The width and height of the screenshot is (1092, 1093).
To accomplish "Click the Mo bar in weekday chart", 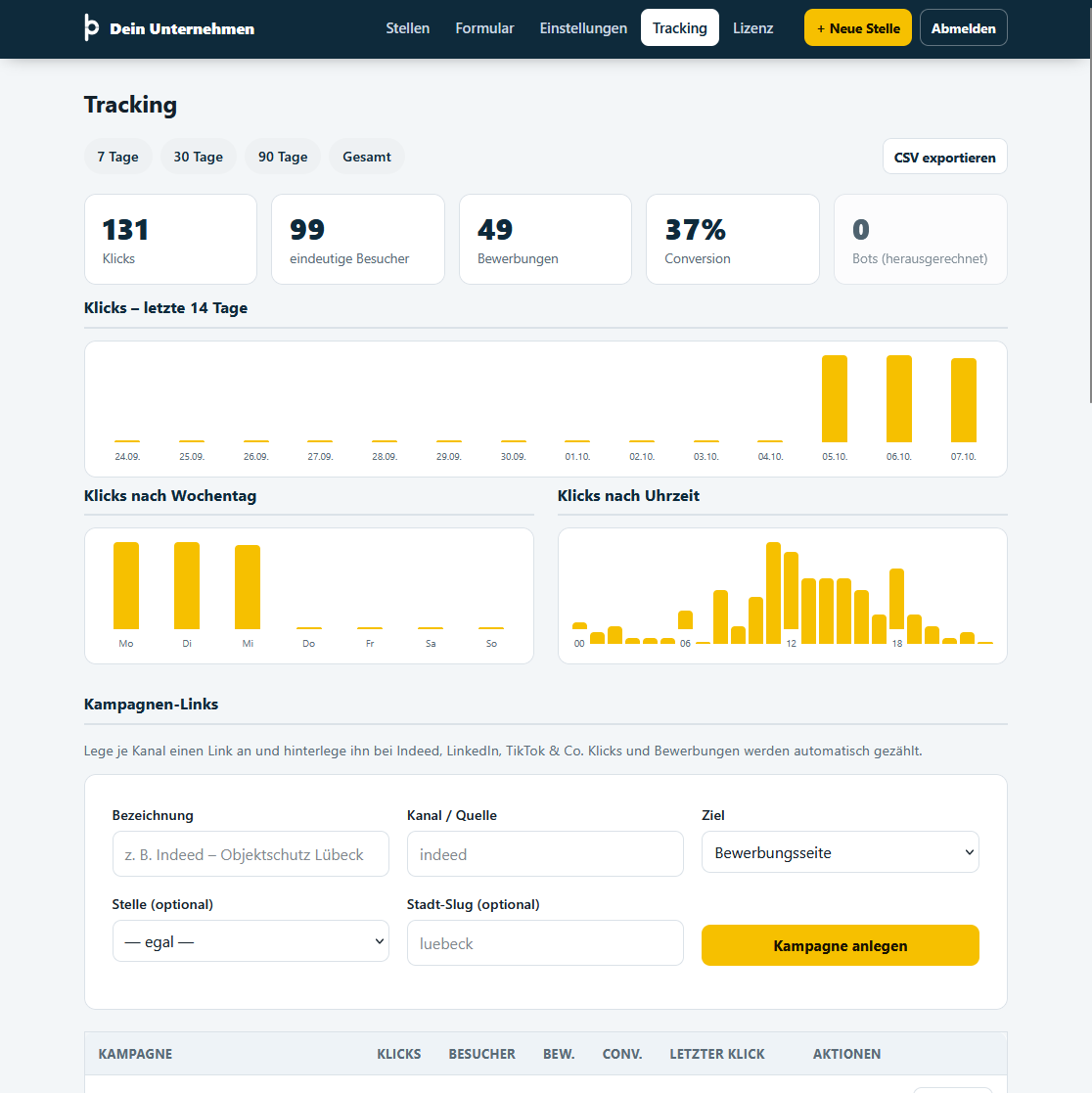I will click(126, 585).
